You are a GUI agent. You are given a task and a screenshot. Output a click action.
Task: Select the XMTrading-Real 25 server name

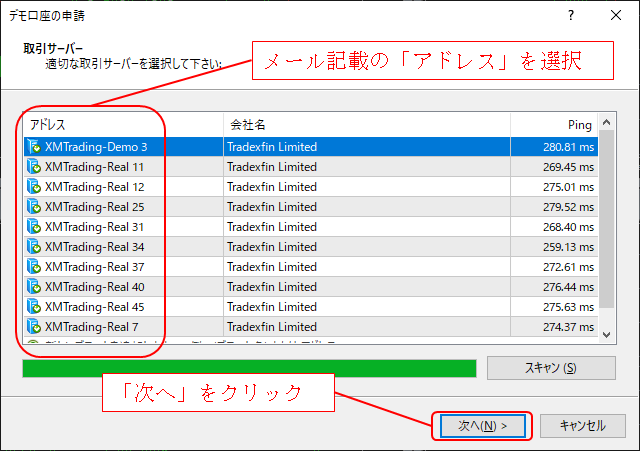coord(95,207)
